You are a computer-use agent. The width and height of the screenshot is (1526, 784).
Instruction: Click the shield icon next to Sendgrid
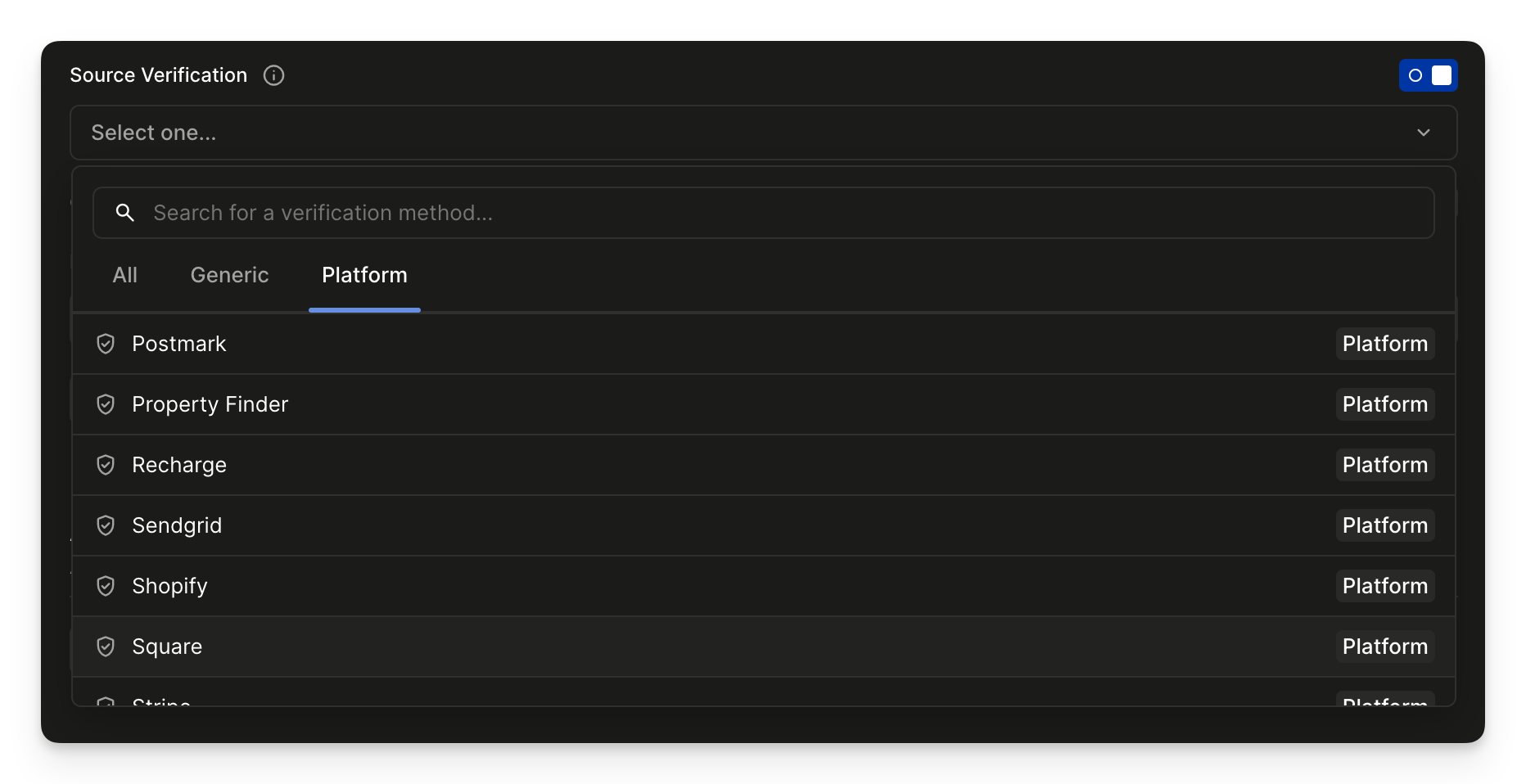(106, 525)
